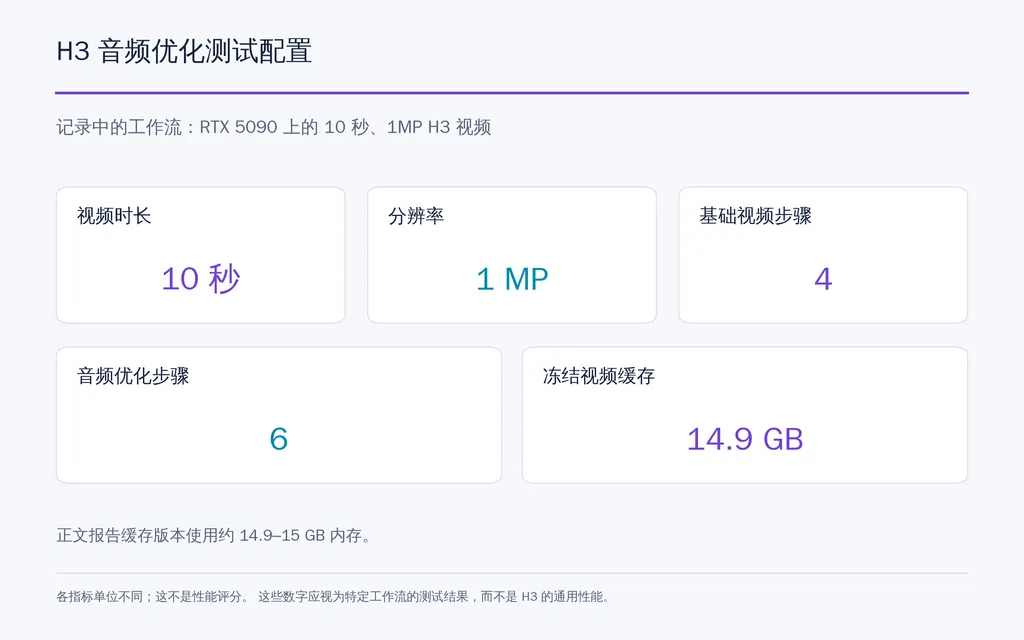
Task: Click the "10 秒" value
Action: pyautogui.click(x=201, y=279)
